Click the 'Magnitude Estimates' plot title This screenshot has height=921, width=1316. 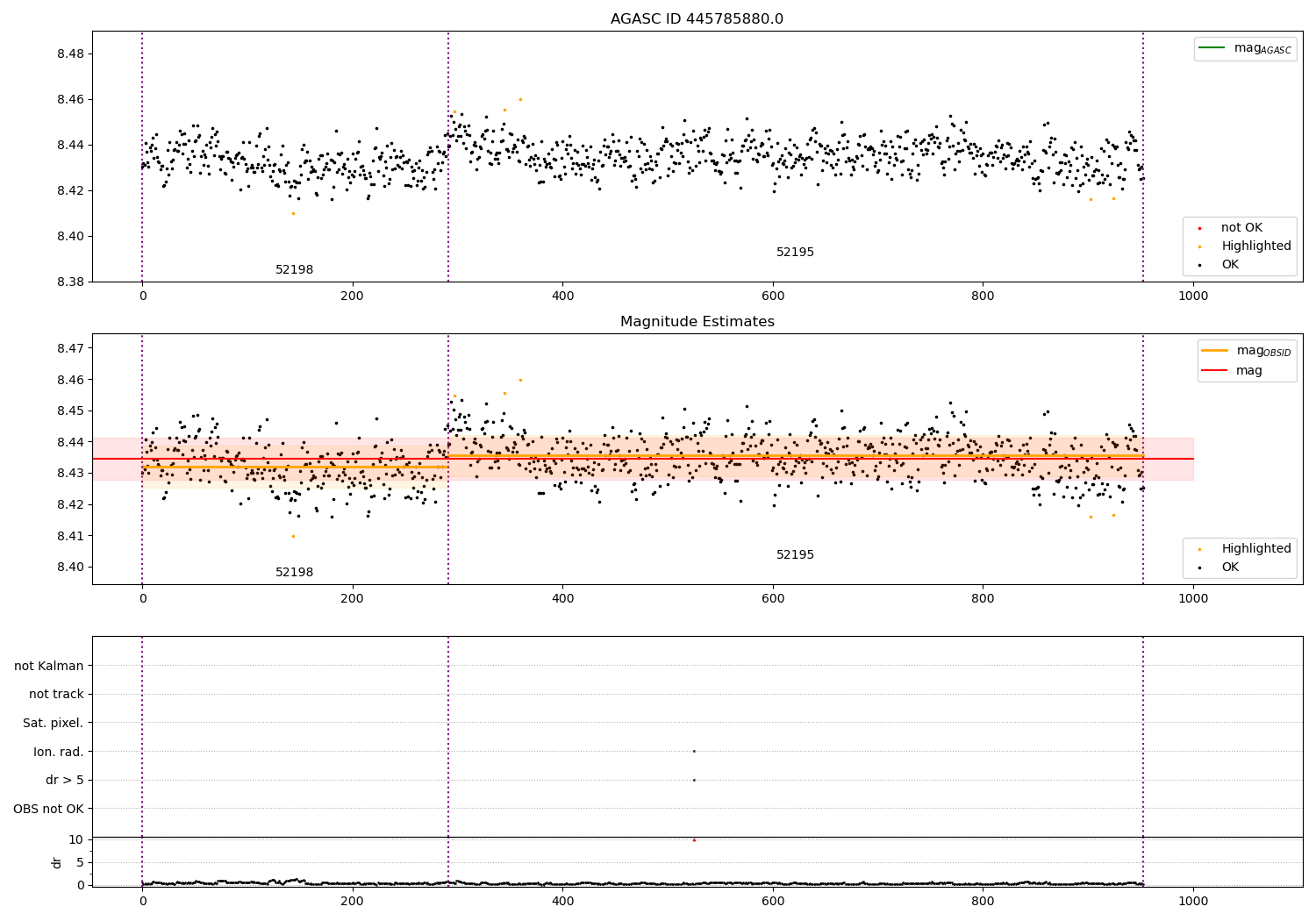(x=697, y=322)
